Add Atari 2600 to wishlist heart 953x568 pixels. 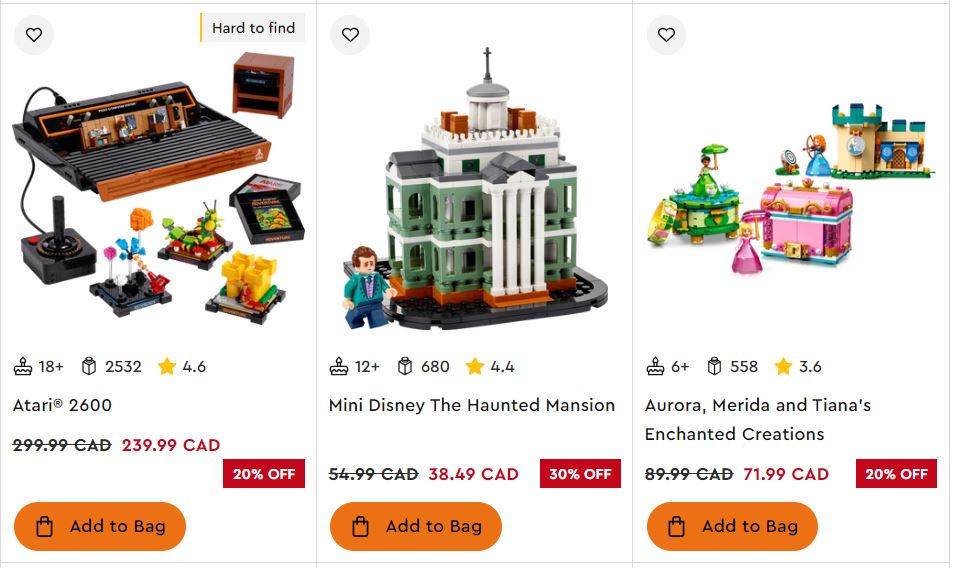[34, 35]
